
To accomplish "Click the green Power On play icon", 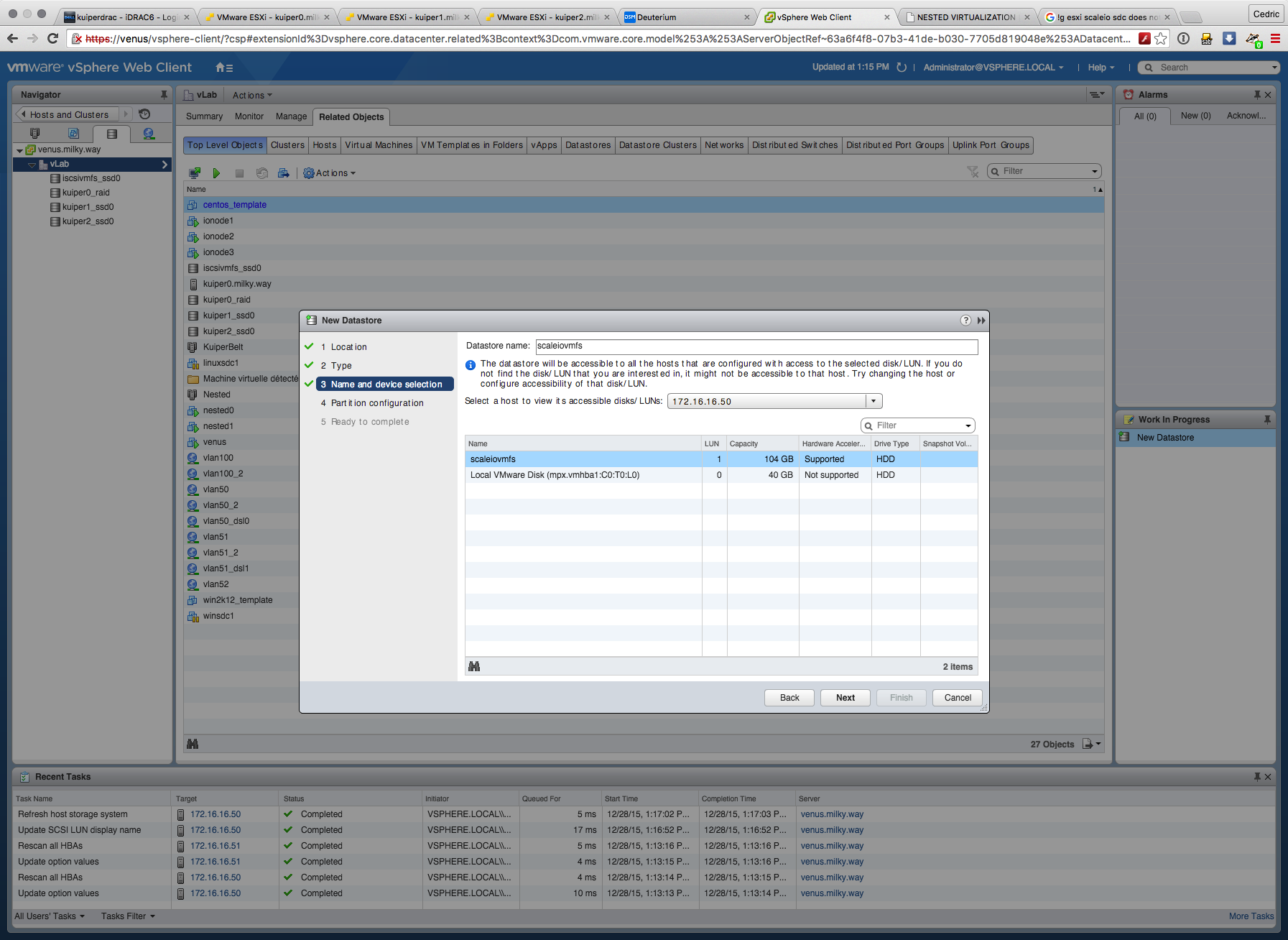I will tap(216, 173).
